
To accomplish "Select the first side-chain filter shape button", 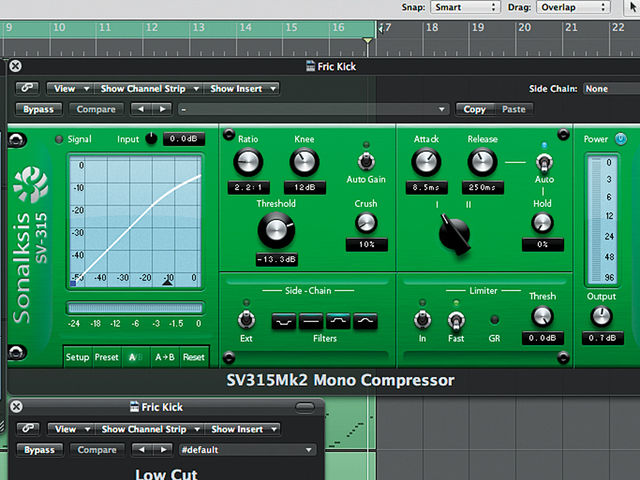I will pyautogui.click(x=284, y=321).
